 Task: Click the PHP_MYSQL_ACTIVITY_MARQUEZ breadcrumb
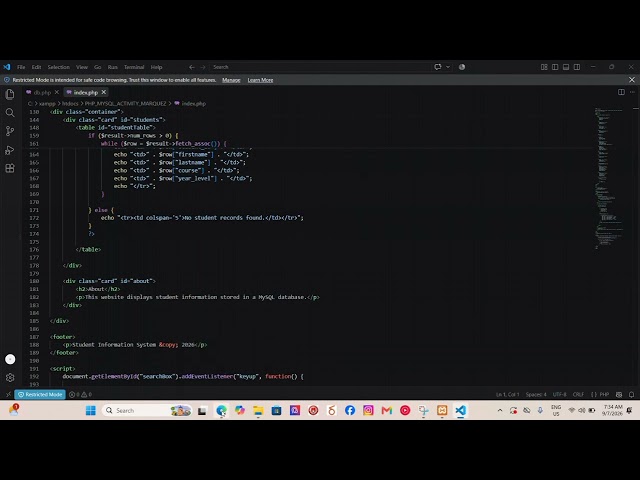pyautogui.click(x=125, y=104)
